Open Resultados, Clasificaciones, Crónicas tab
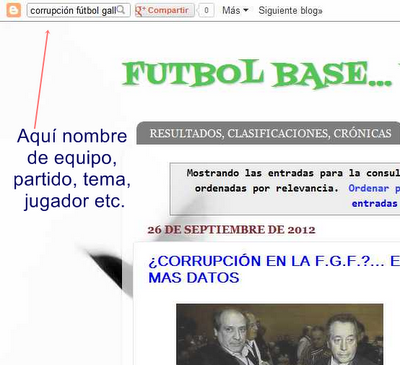Viewport: 400px width, 365px height. coord(270,133)
